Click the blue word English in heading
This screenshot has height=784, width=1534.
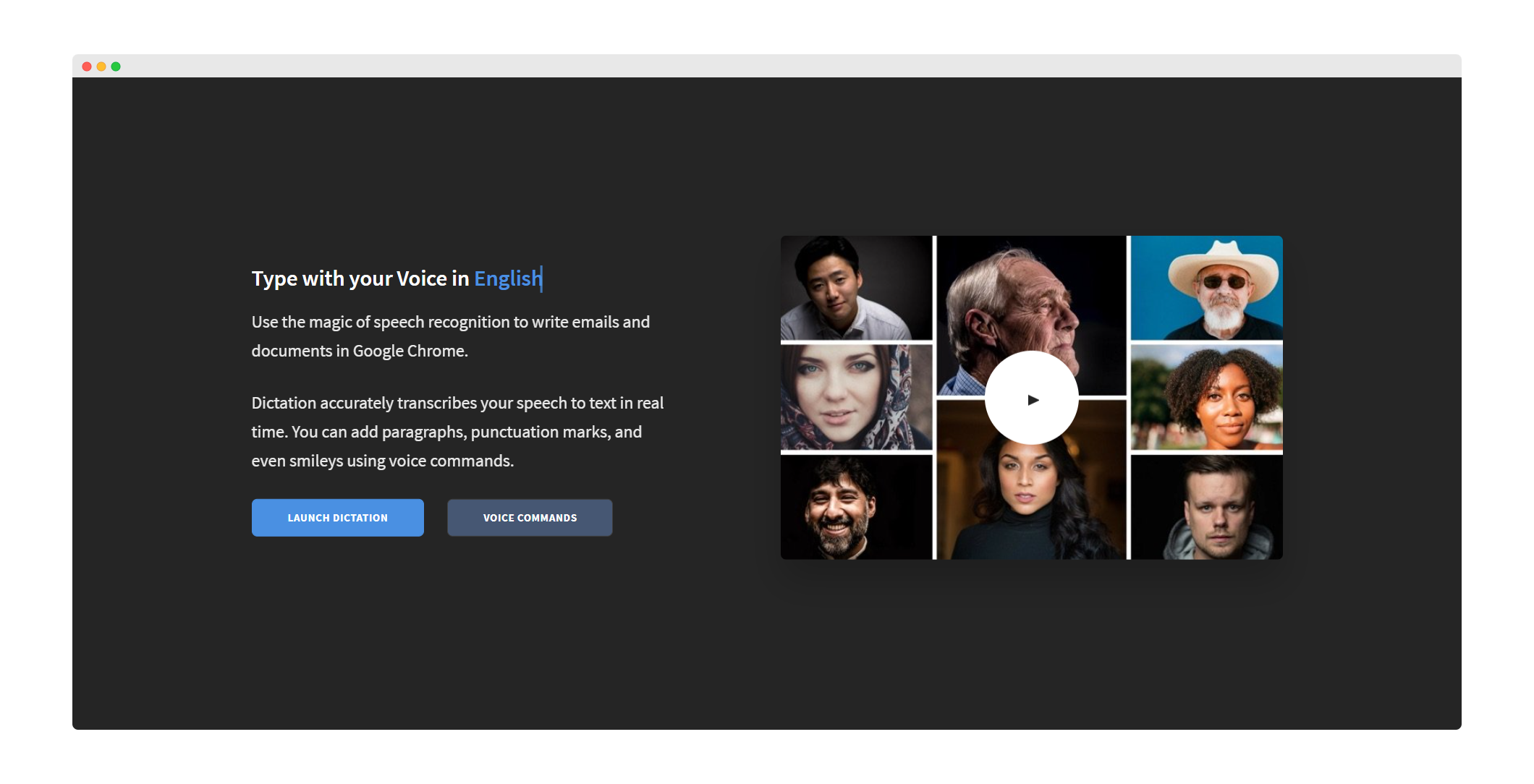coord(506,278)
